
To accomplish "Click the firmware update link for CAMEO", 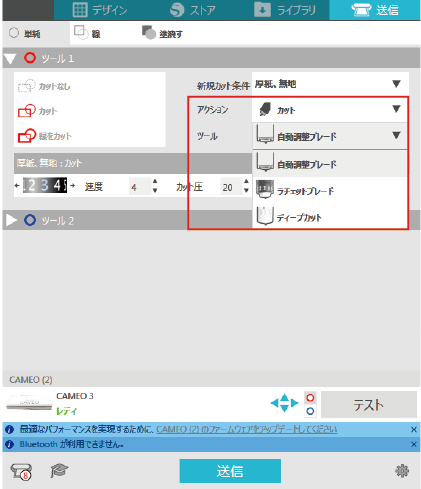I will coord(247,429).
